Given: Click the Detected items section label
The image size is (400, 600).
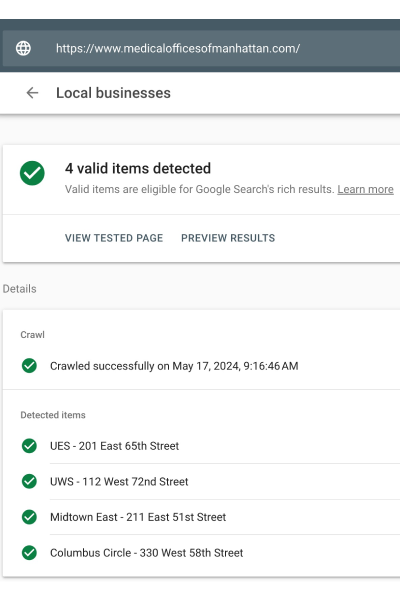Looking at the screenshot, I should click(53, 415).
